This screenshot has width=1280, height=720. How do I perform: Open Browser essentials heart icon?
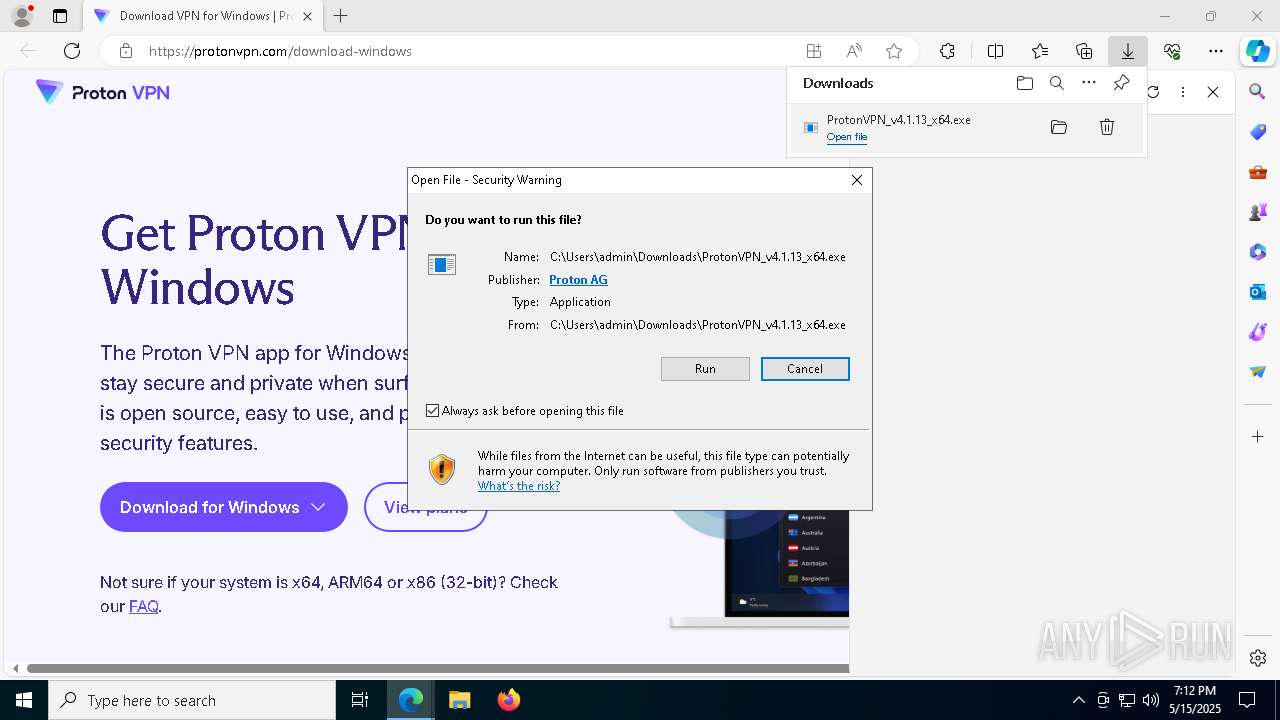coord(1172,51)
